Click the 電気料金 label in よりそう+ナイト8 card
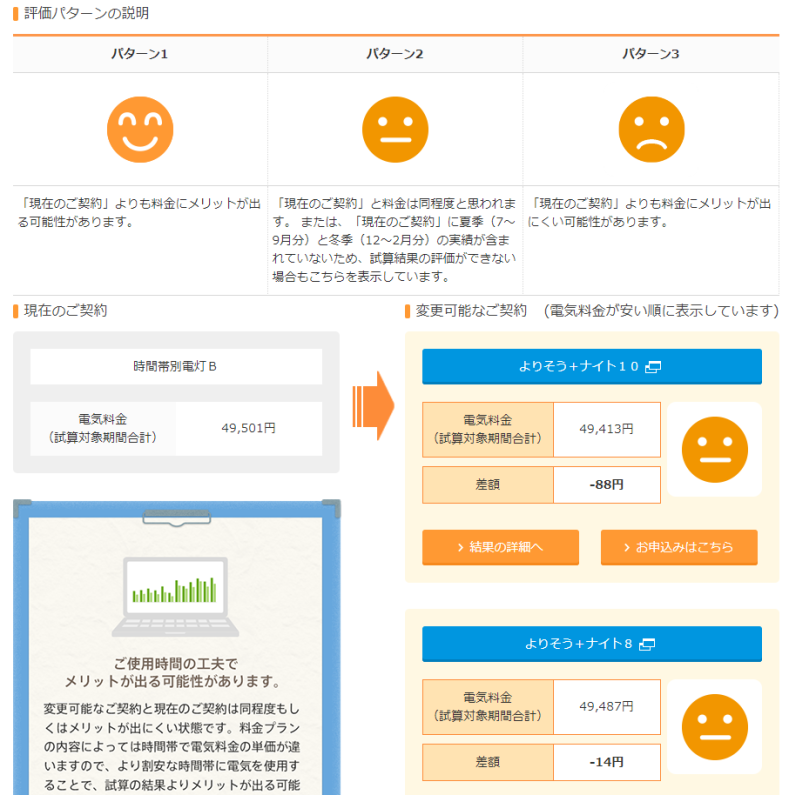789x795 pixels. [487, 707]
